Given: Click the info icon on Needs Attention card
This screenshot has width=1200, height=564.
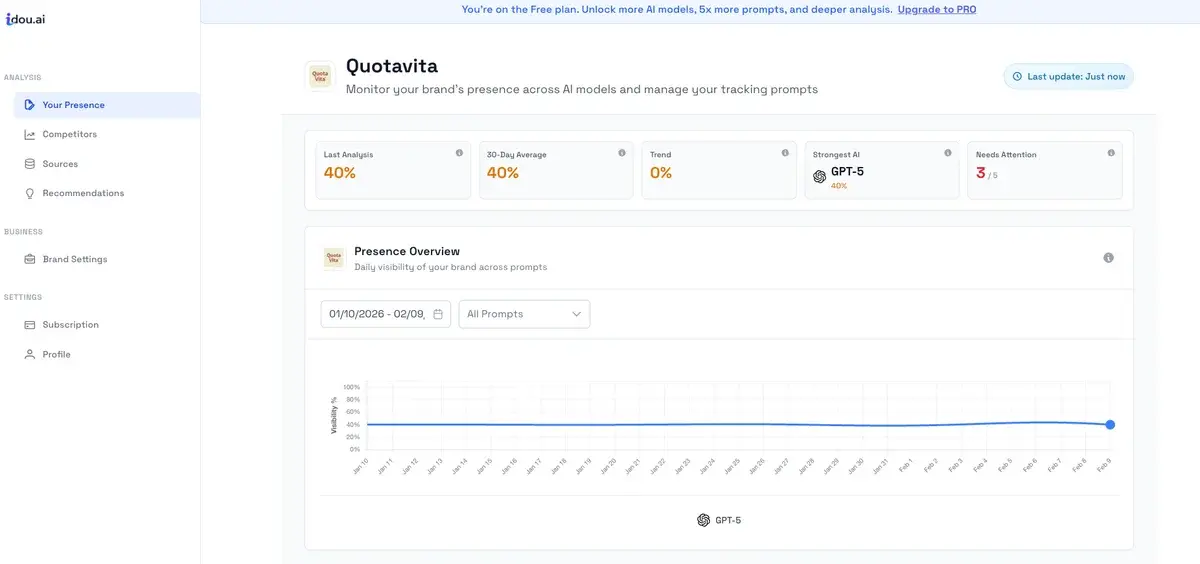Looking at the screenshot, I should 1111,153.
